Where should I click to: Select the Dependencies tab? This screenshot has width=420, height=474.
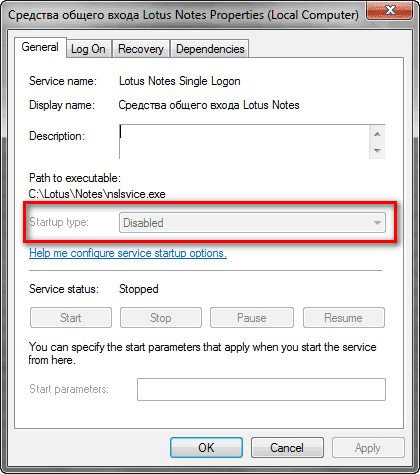tap(210, 49)
